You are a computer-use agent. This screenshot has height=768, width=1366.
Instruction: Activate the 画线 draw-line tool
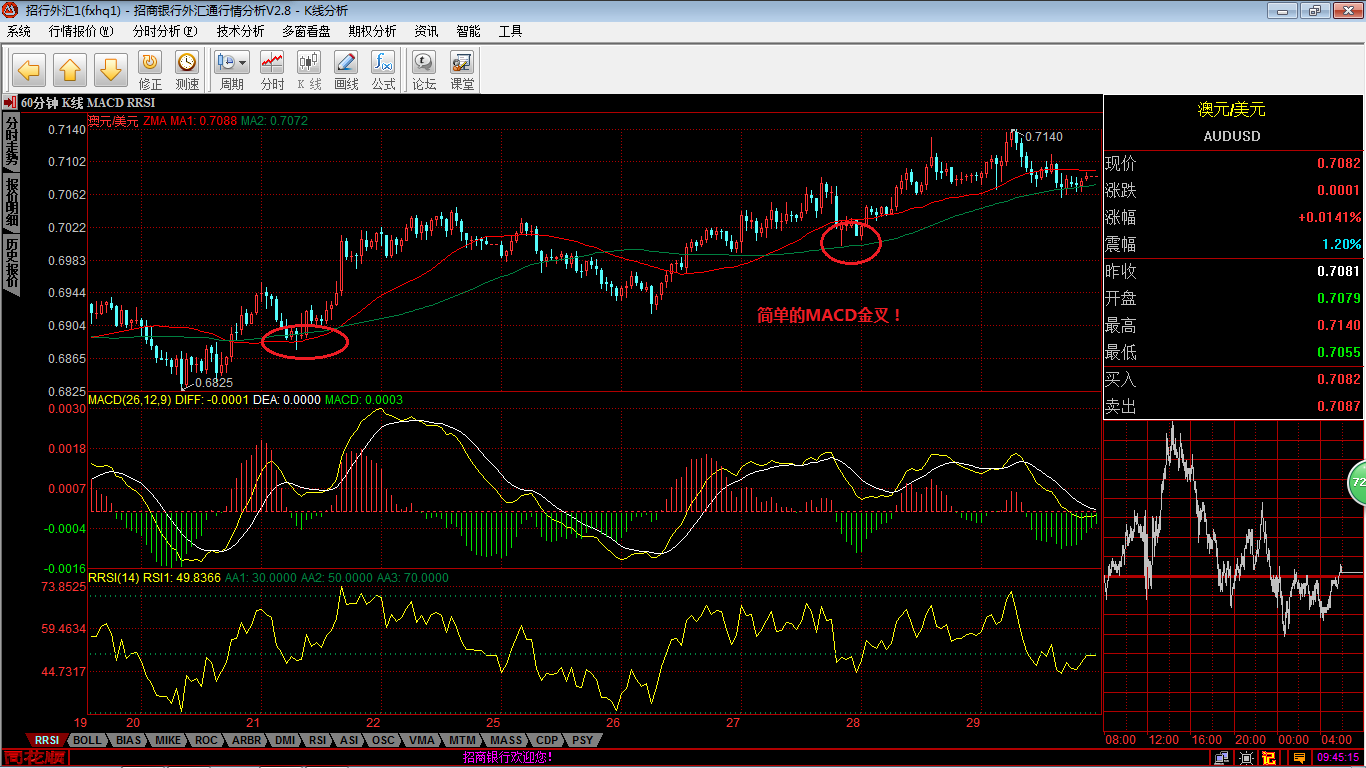[346, 72]
